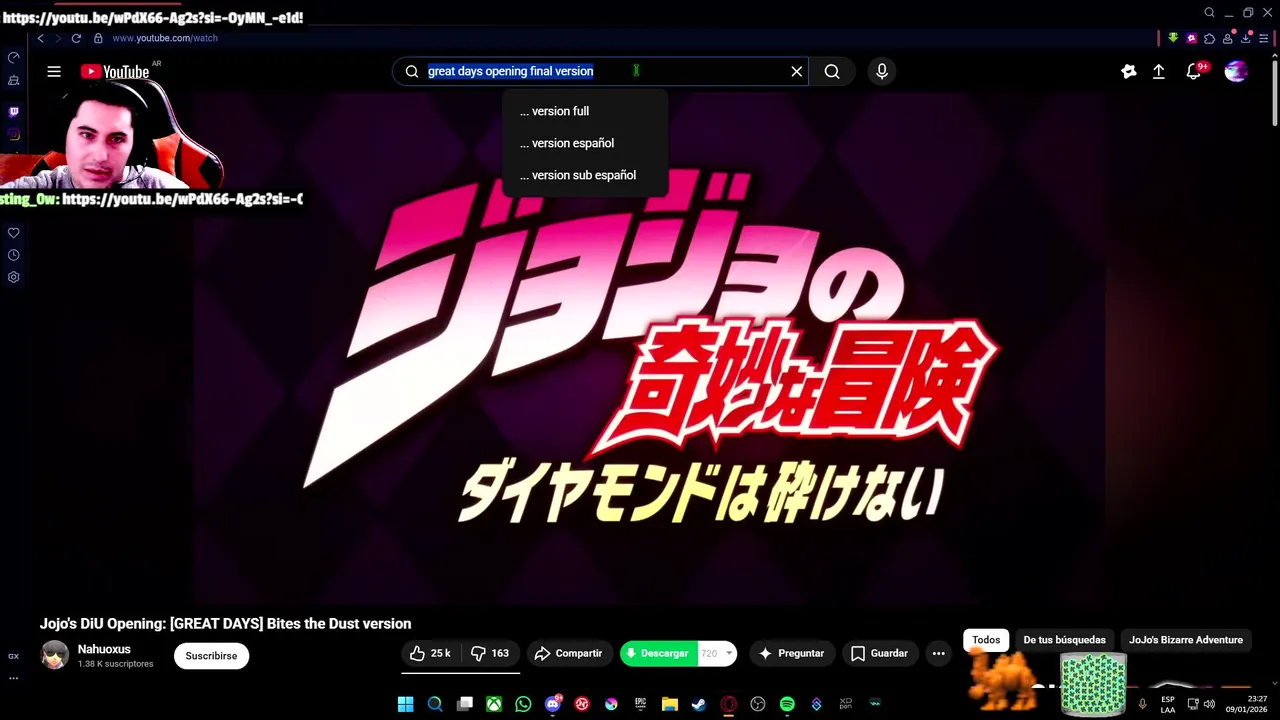Open the Windows Start button
Image resolution: width=1280 pixels, height=720 pixels.
click(x=405, y=704)
